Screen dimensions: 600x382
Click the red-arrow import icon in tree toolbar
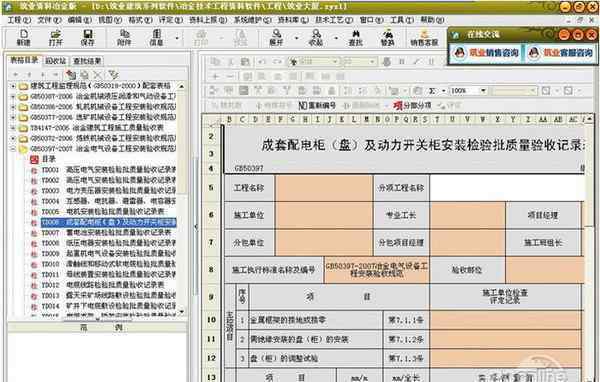pos(70,74)
